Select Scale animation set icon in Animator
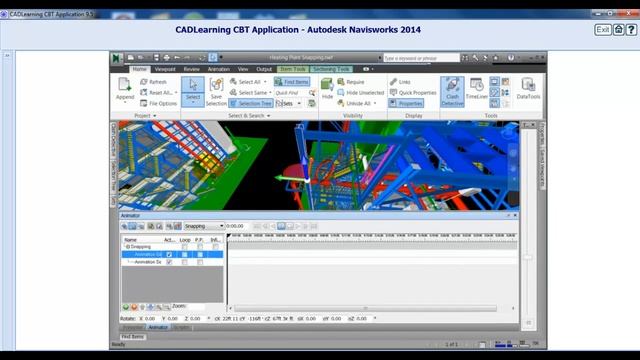The image size is (640, 360). click(141, 226)
